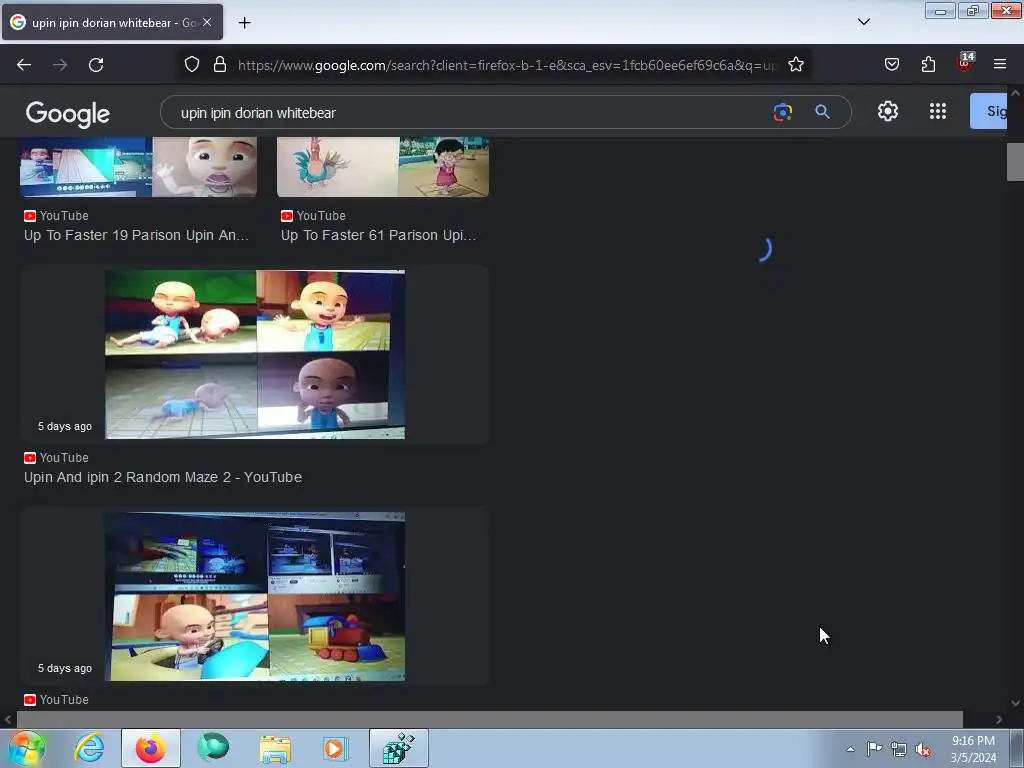
Task: Open Upin And ipin 2 Random Maze 2 link
Action: pyautogui.click(x=163, y=477)
